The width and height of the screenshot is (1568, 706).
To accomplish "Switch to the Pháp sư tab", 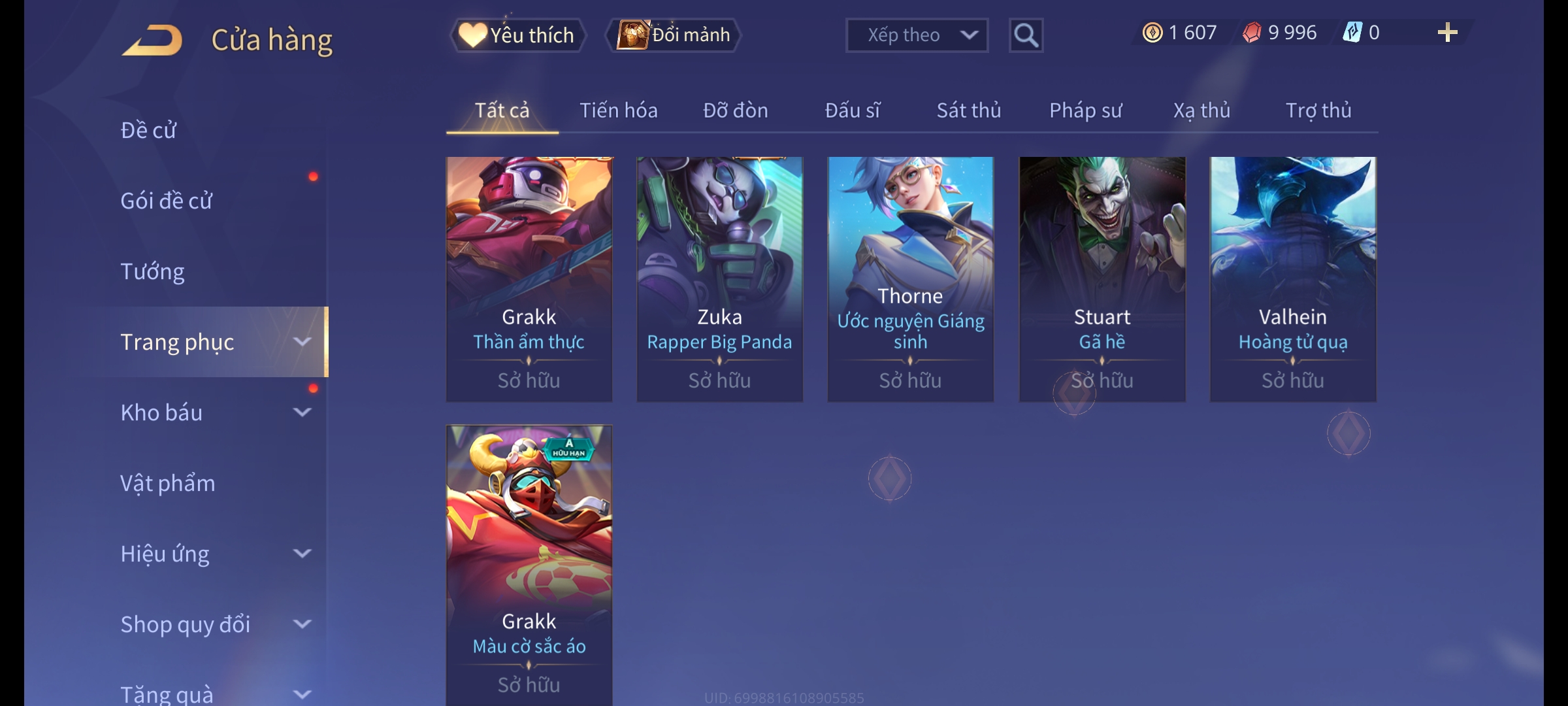I will click(x=1086, y=110).
